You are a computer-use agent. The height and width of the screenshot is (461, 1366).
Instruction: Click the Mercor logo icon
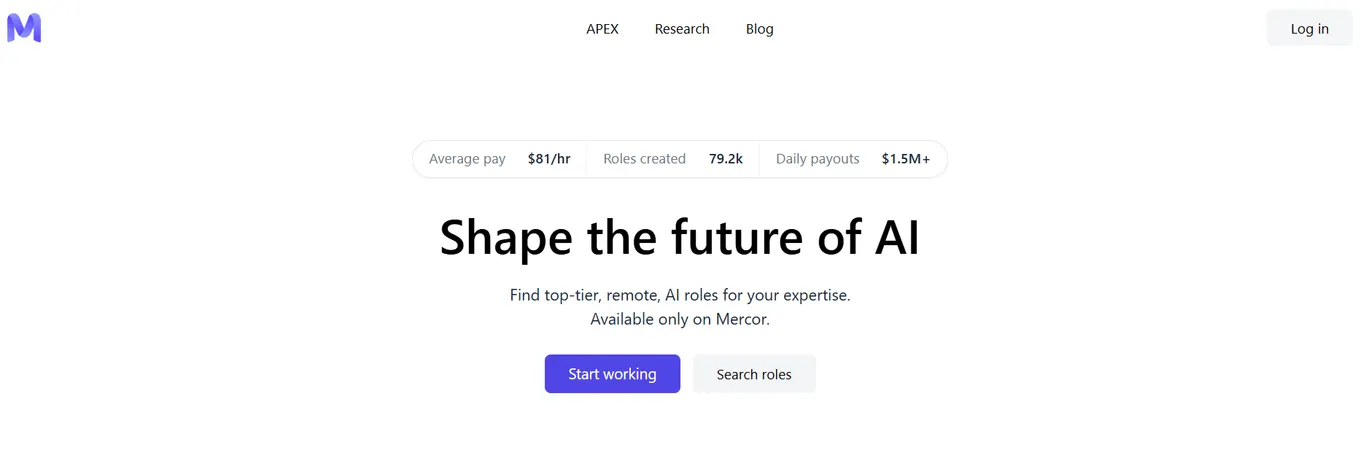pos(24,28)
